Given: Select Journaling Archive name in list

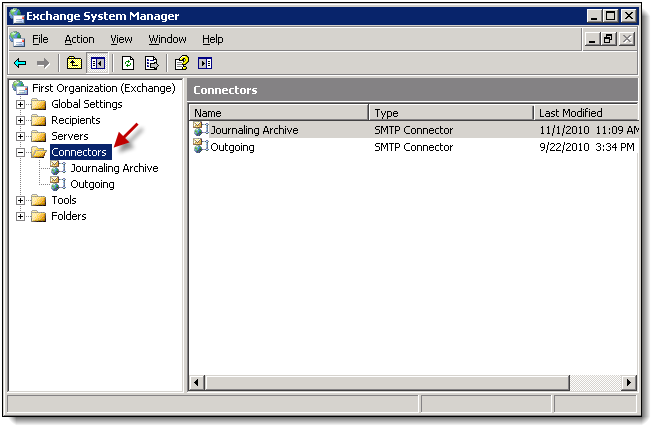Looking at the screenshot, I should pyautogui.click(x=254, y=130).
